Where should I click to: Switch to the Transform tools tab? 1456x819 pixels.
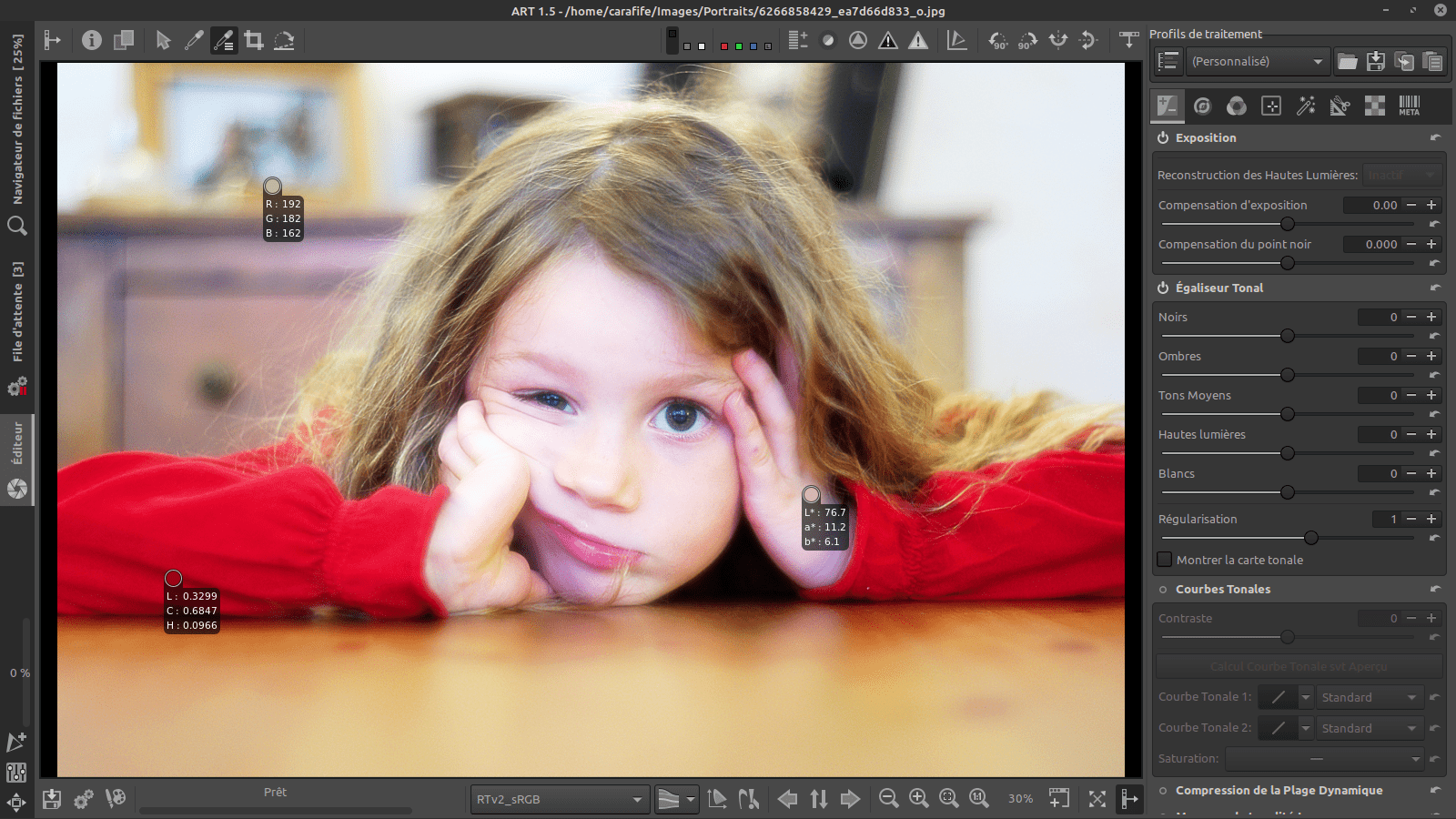(x=1340, y=106)
